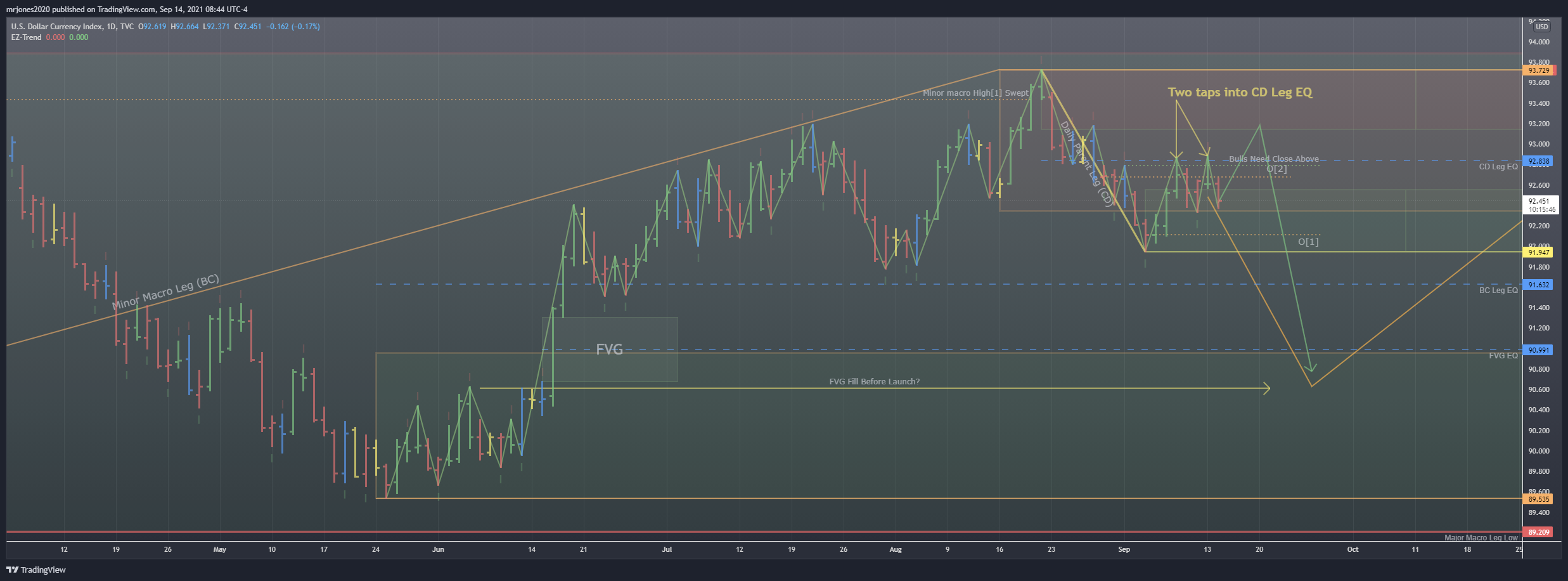Click the 'Two taps into CD Leg EQ' annotation
1568x581 pixels.
[x=1240, y=93]
